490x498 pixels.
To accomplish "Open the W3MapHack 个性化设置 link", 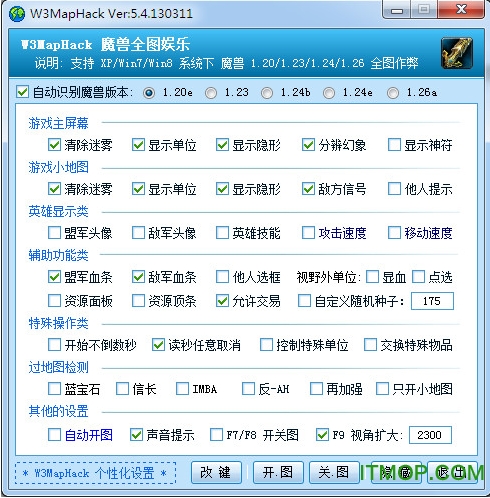I will coord(95,473).
